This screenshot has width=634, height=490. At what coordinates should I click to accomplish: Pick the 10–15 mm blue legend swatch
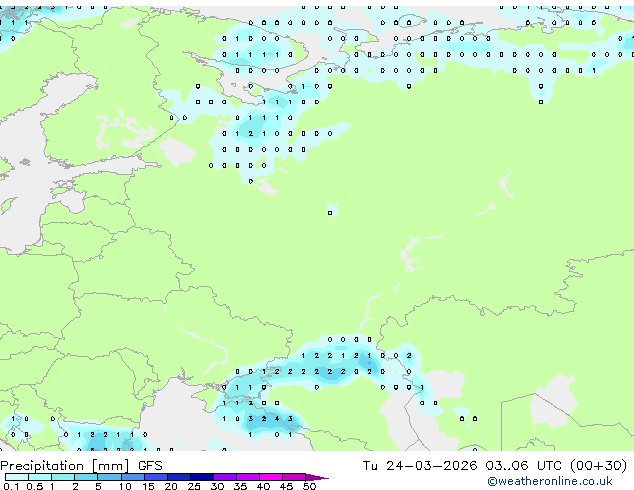tap(132, 477)
